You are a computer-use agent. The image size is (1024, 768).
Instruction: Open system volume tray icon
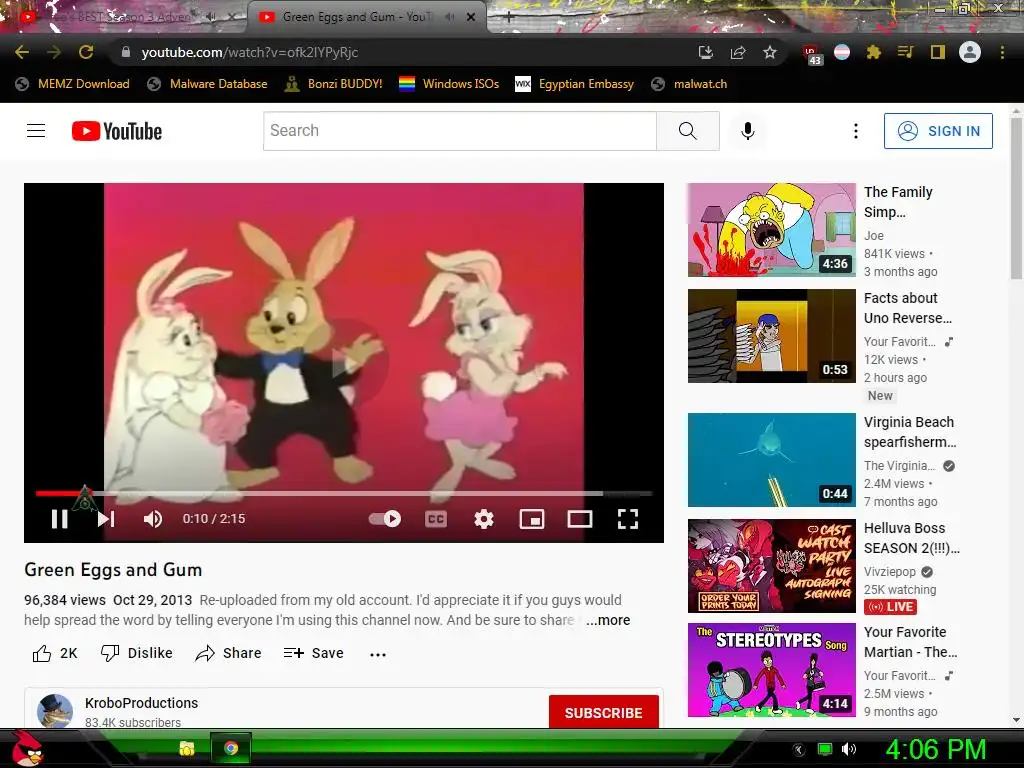click(x=848, y=749)
